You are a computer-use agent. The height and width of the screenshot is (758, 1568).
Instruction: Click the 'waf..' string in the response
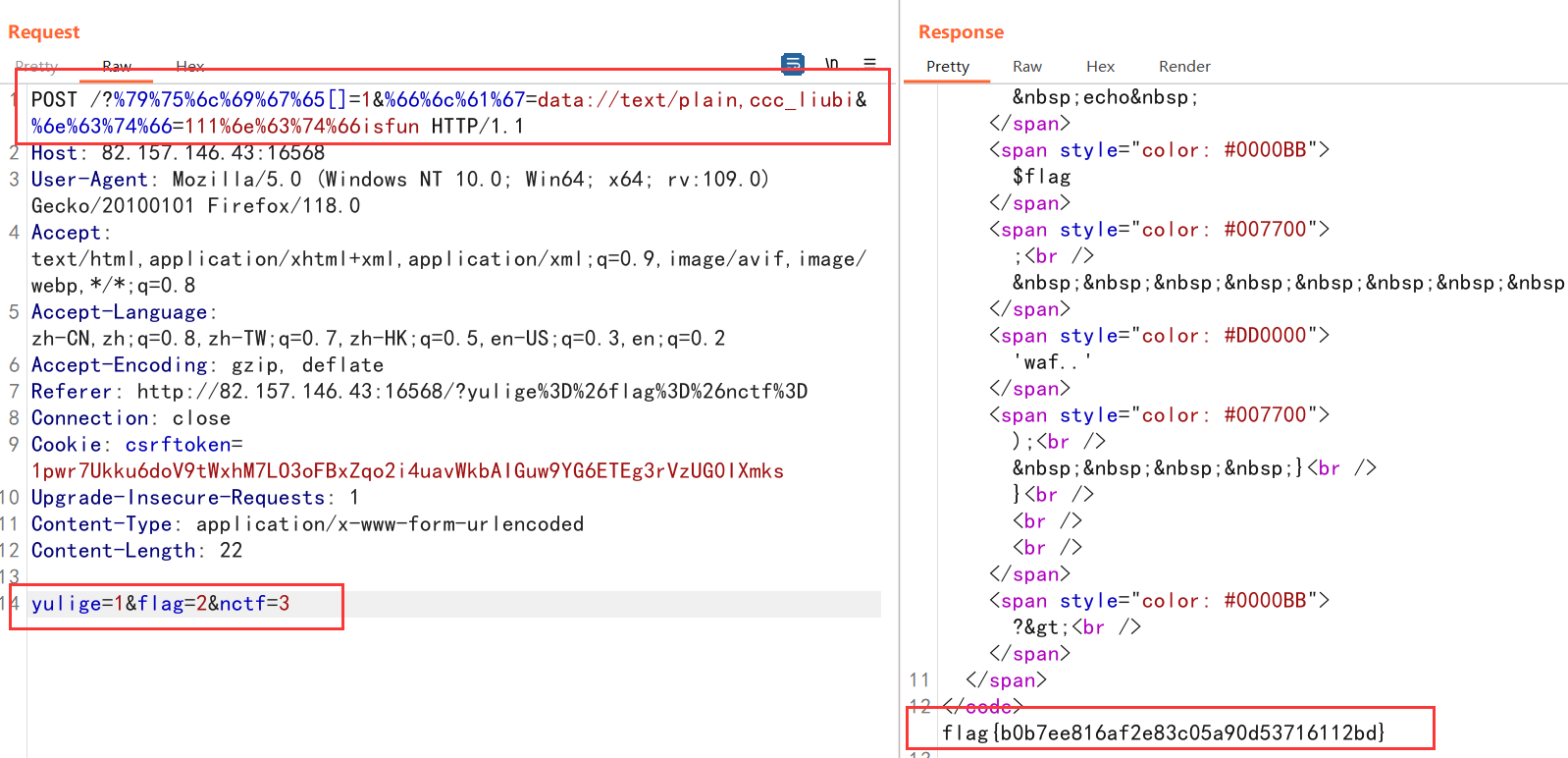[x=1052, y=362]
